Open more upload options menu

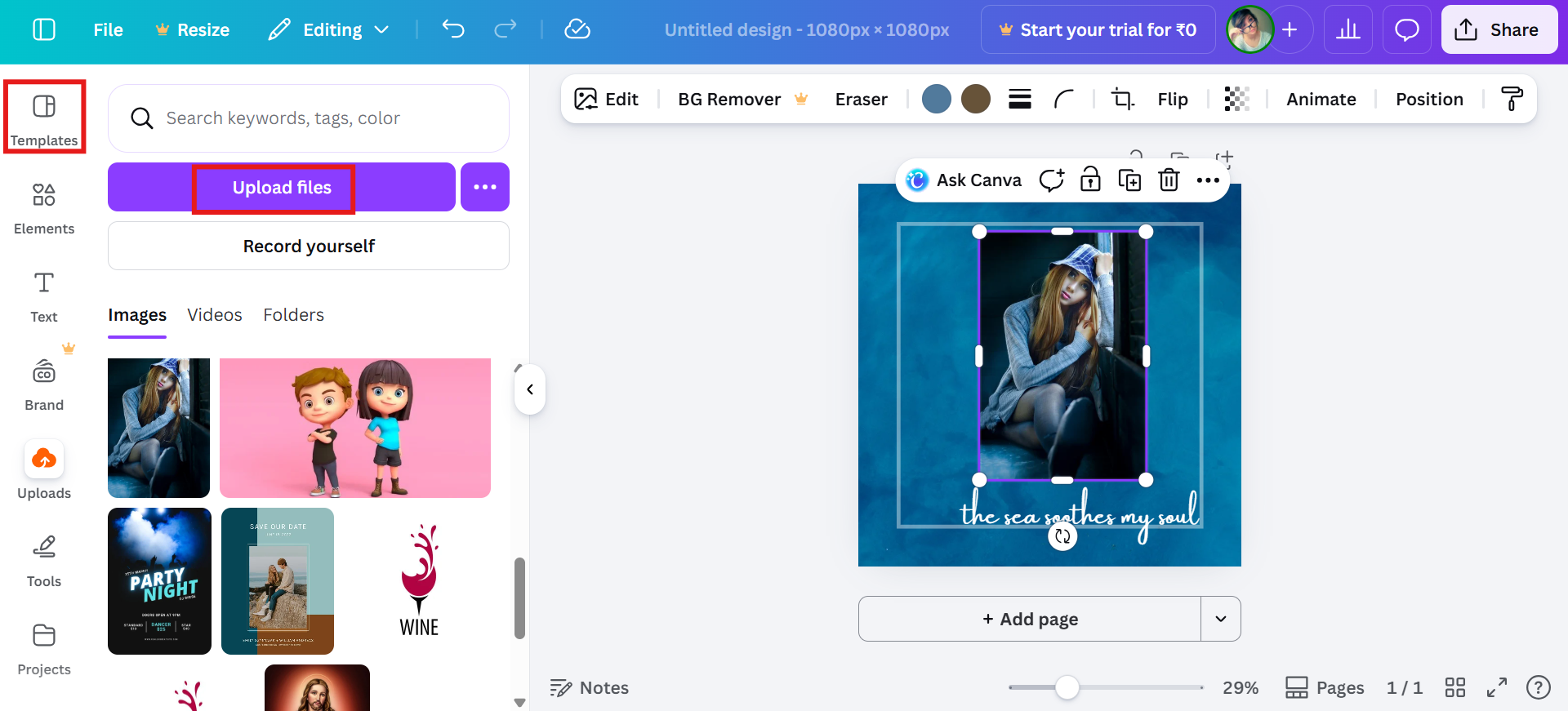[485, 187]
